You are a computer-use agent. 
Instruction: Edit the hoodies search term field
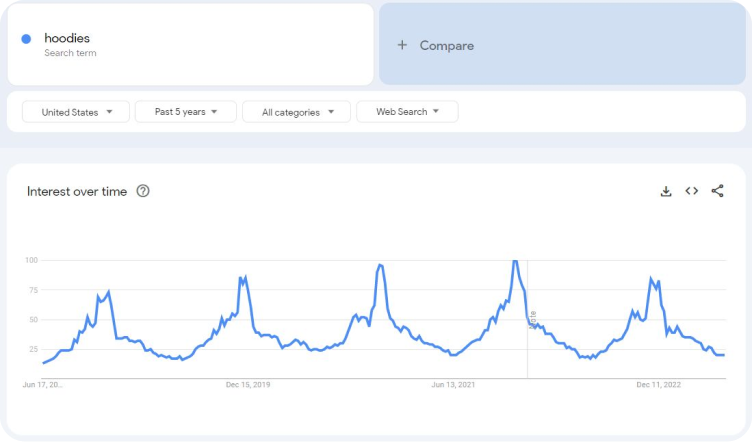click(x=190, y=45)
